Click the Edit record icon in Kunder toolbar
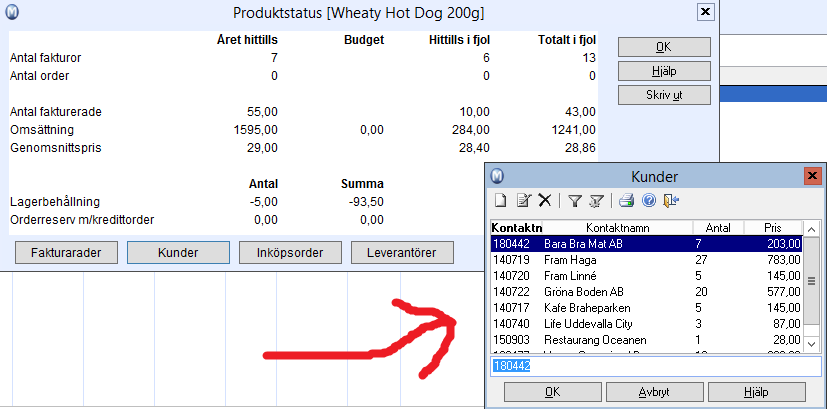Screen dimensions: 827x409 523,201
